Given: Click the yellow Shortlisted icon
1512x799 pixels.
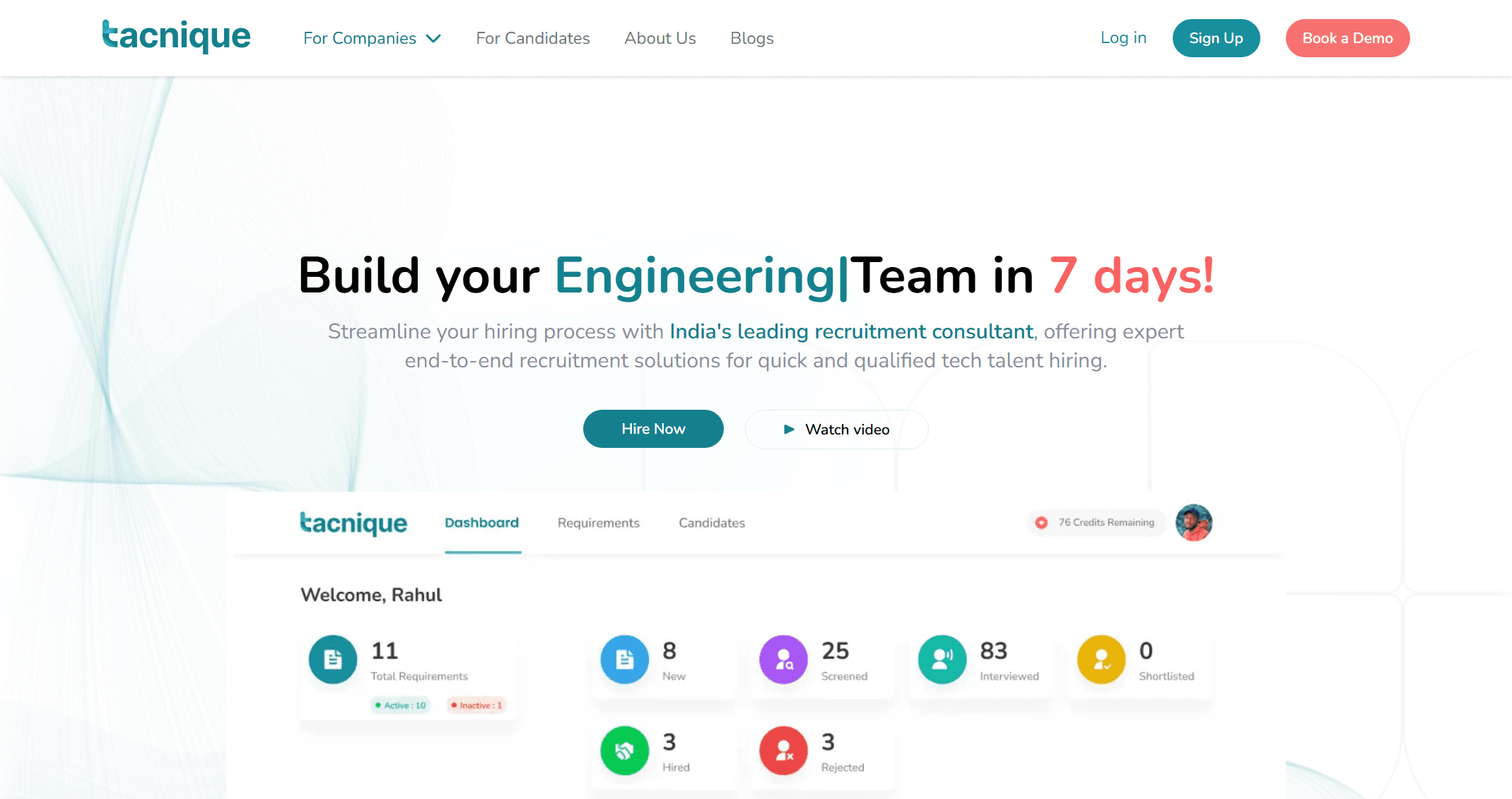Looking at the screenshot, I should click(x=1101, y=659).
